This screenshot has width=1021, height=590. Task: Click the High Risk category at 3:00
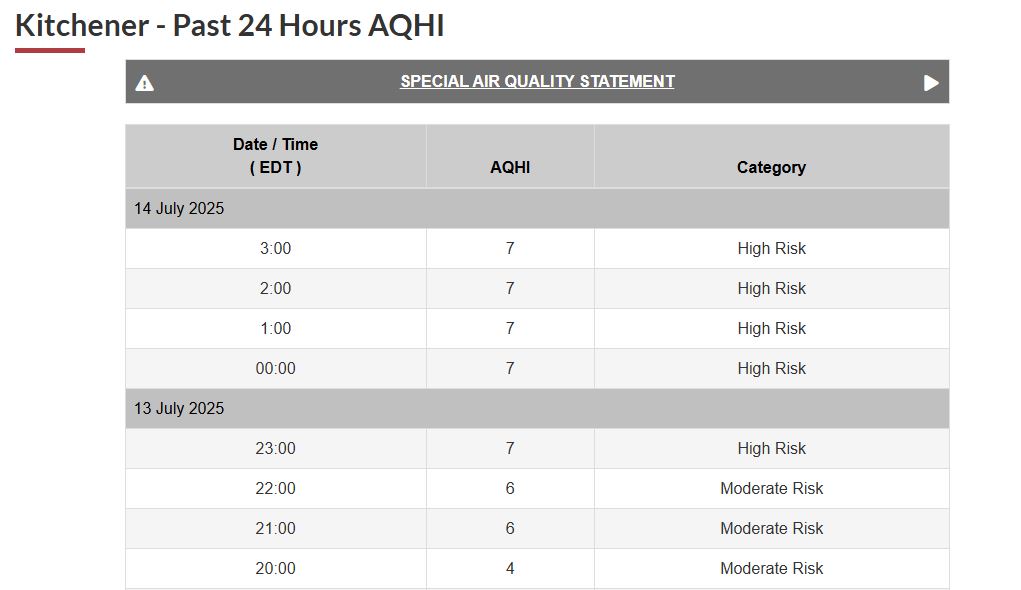[x=771, y=249]
